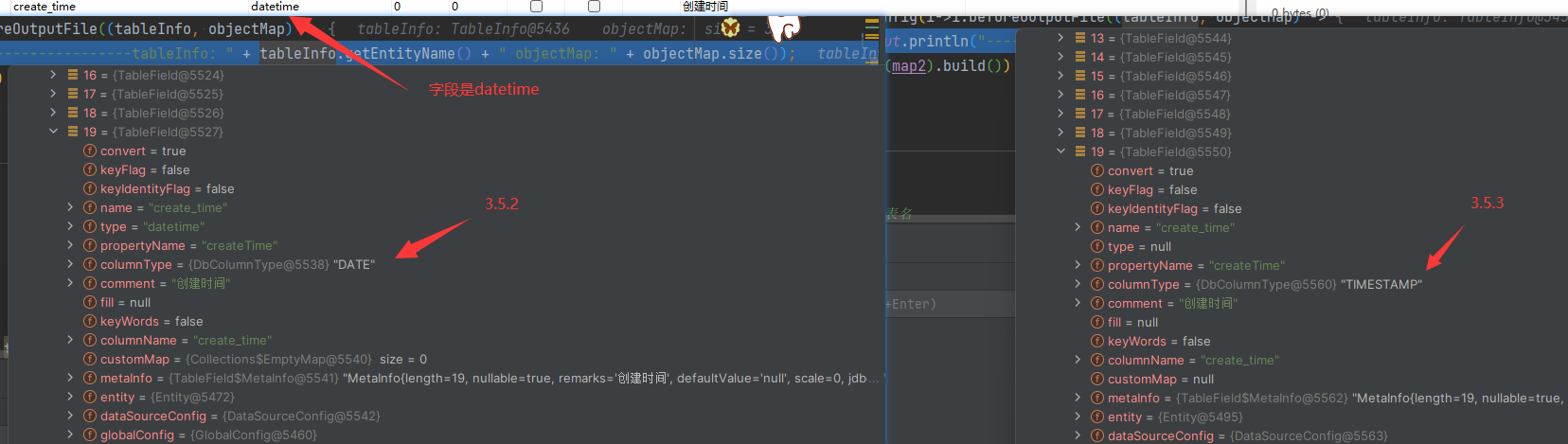Click "create_time" cell in top table
This screenshot has height=444, width=1568.
[x=45, y=6]
